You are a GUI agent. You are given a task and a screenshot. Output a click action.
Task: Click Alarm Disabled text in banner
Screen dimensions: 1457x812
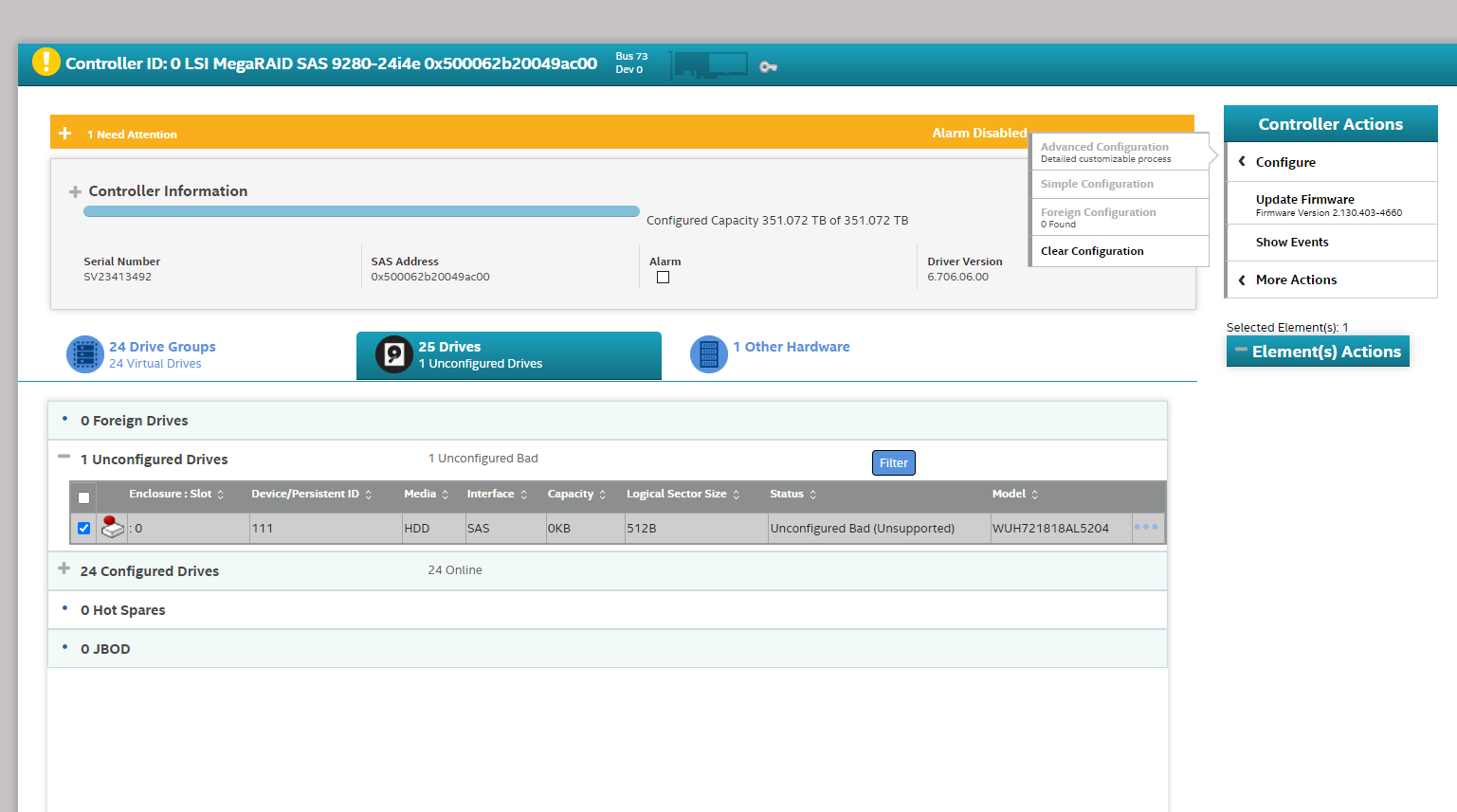[979, 133]
